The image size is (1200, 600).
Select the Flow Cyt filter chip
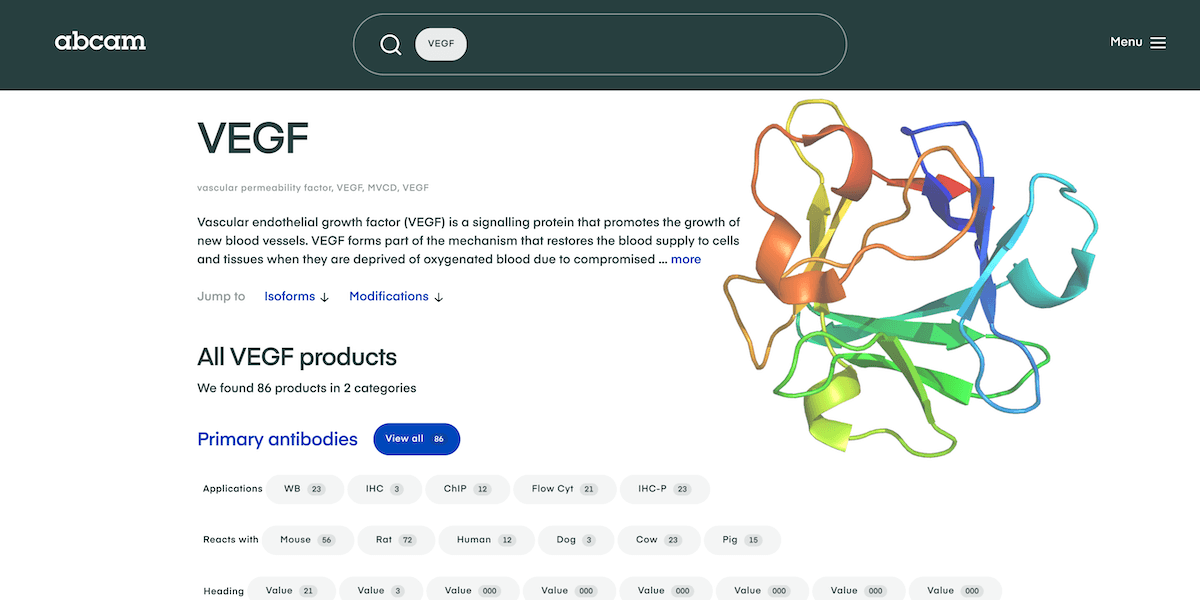(x=564, y=489)
